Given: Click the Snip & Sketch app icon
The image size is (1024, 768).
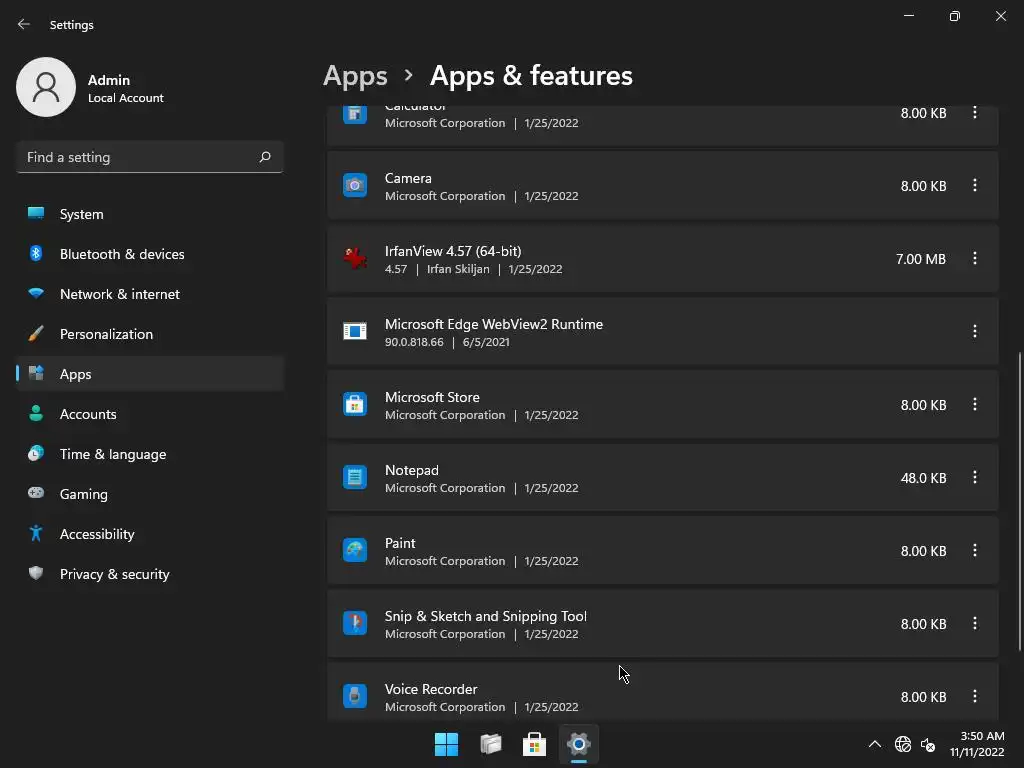Looking at the screenshot, I should pos(355,624).
